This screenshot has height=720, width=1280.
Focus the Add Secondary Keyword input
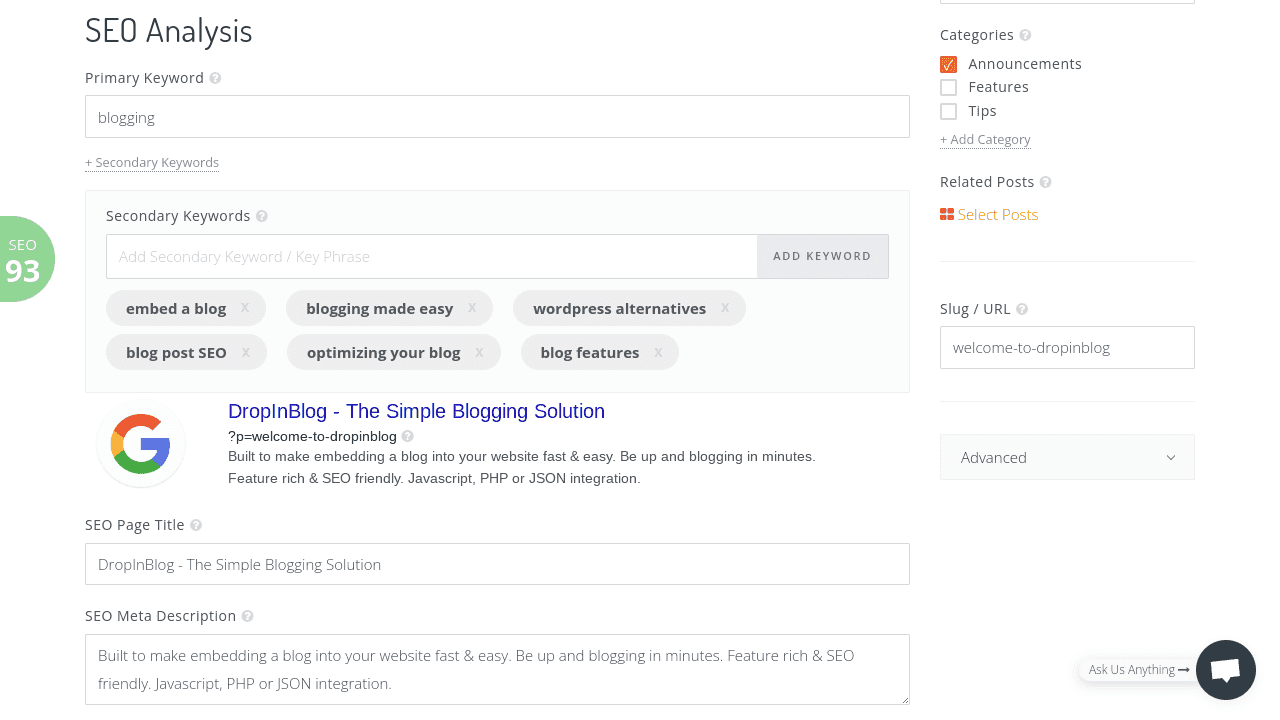tap(432, 256)
